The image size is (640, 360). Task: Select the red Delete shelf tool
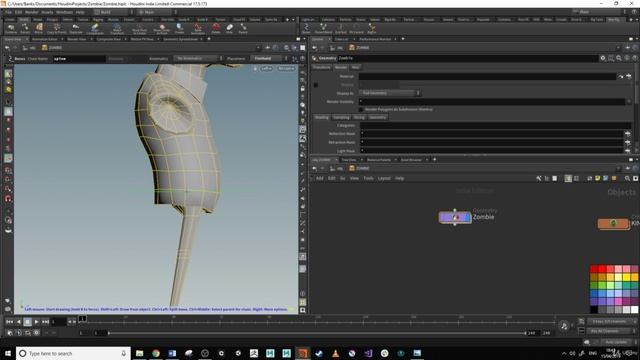pyautogui.click(x=216, y=29)
